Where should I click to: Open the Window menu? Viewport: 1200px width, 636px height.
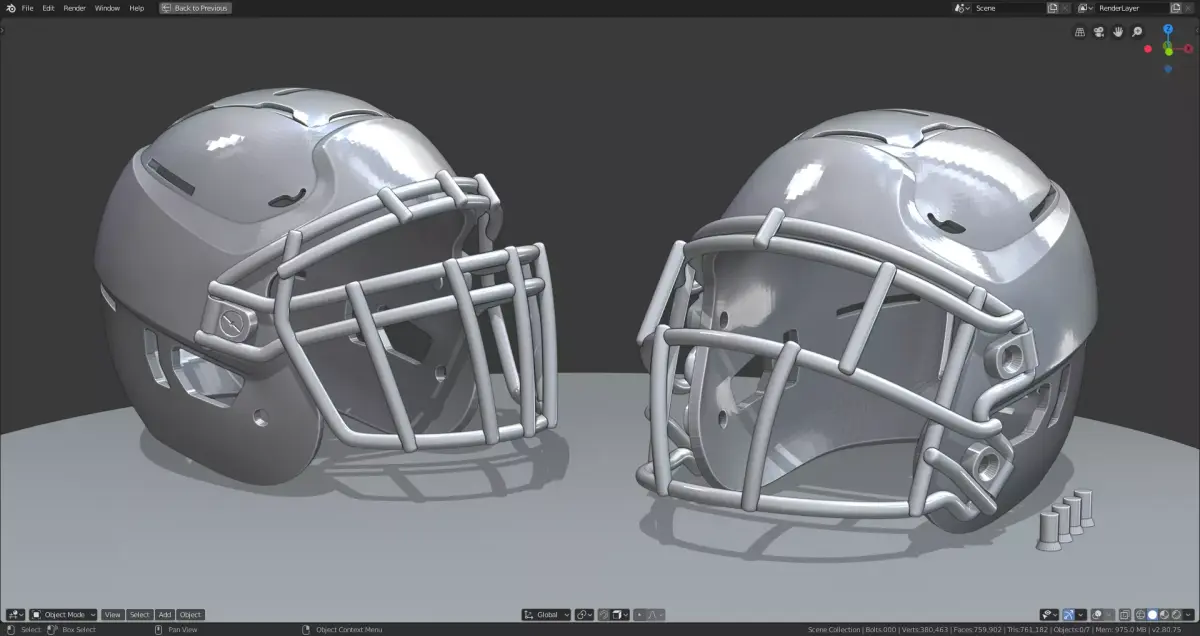click(x=107, y=8)
